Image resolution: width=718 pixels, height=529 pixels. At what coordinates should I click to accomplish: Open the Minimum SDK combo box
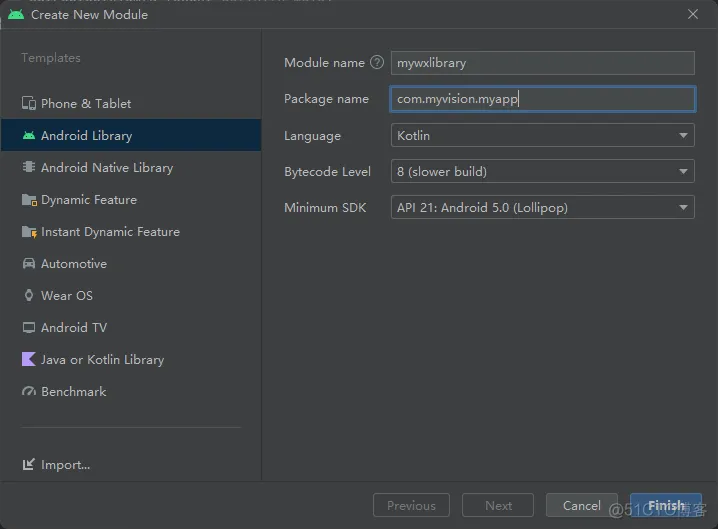tap(543, 207)
